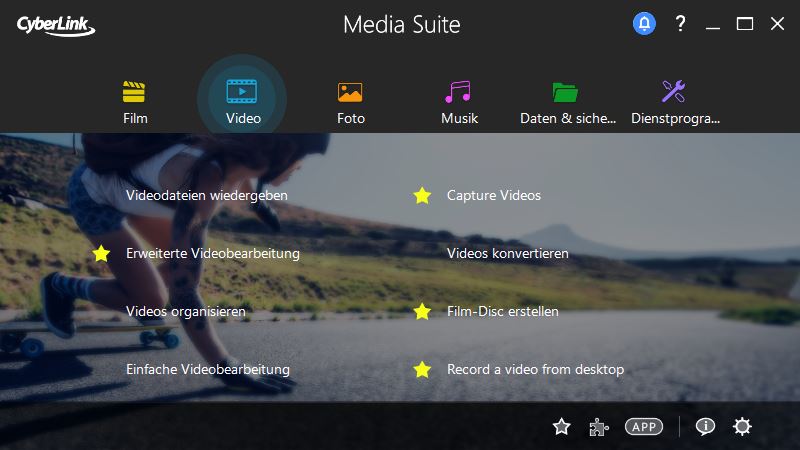The width and height of the screenshot is (800, 450).
Task: Click the notification bell icon
Action: pyautogui.click(x=644, y=24)
